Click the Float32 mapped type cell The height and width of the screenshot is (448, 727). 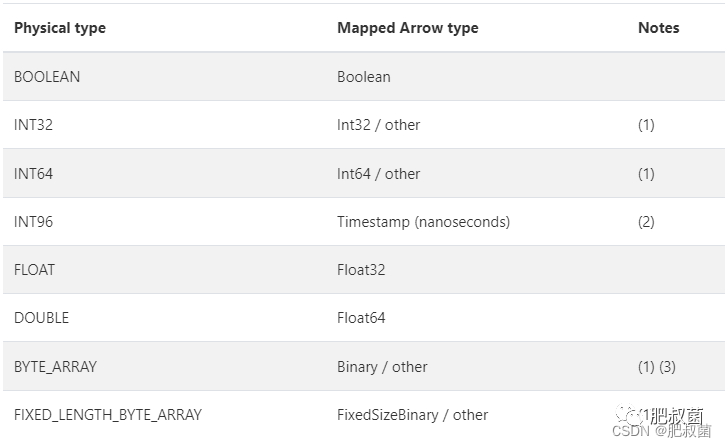pos(361,270)
